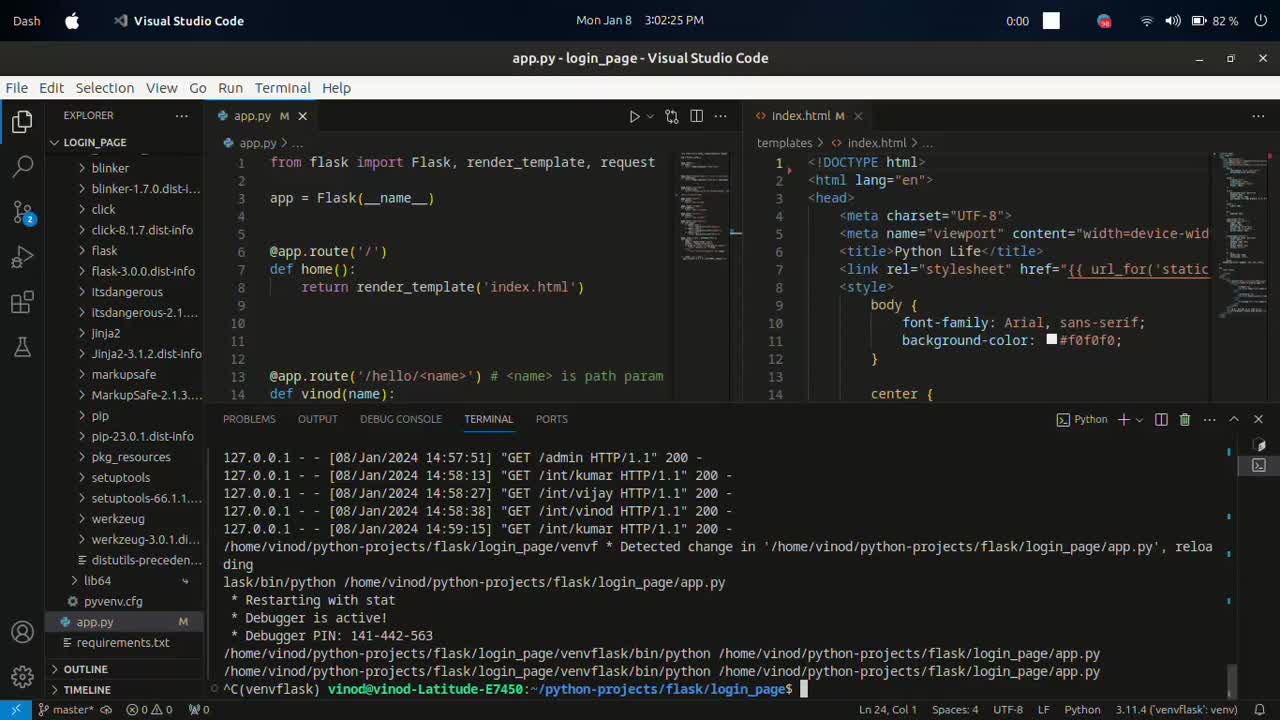
Task: Kill terminal using the trash icon
Action: pyautogui.click(x=1185, y=419)
